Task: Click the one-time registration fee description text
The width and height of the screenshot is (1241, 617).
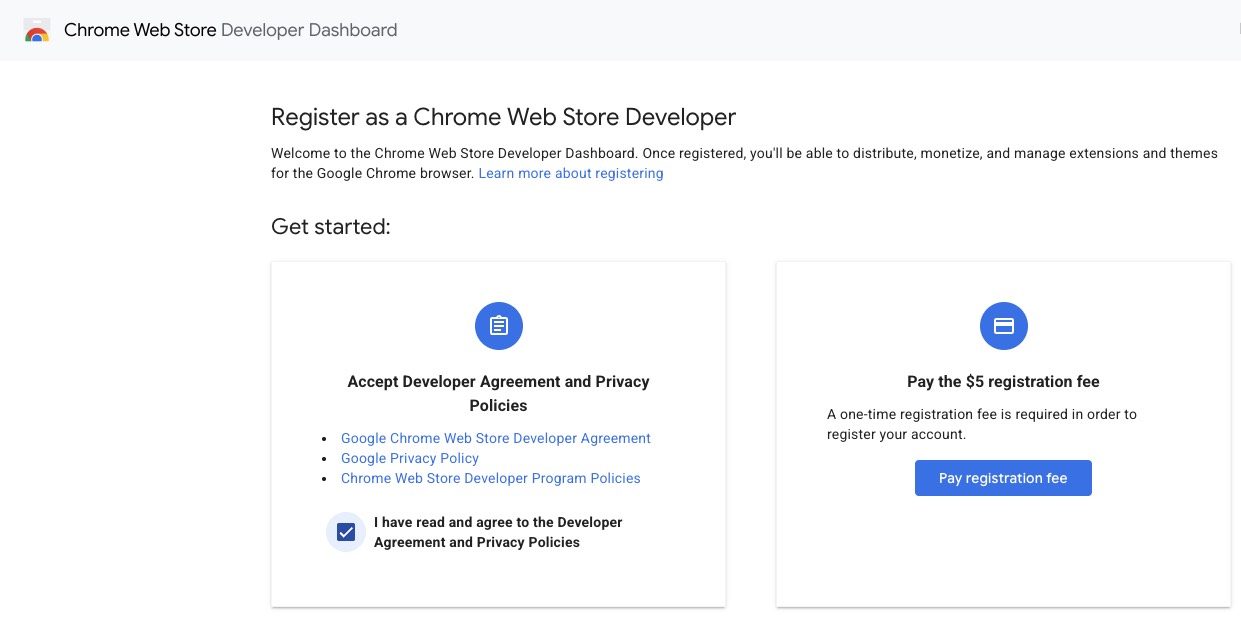Action: 982,424
